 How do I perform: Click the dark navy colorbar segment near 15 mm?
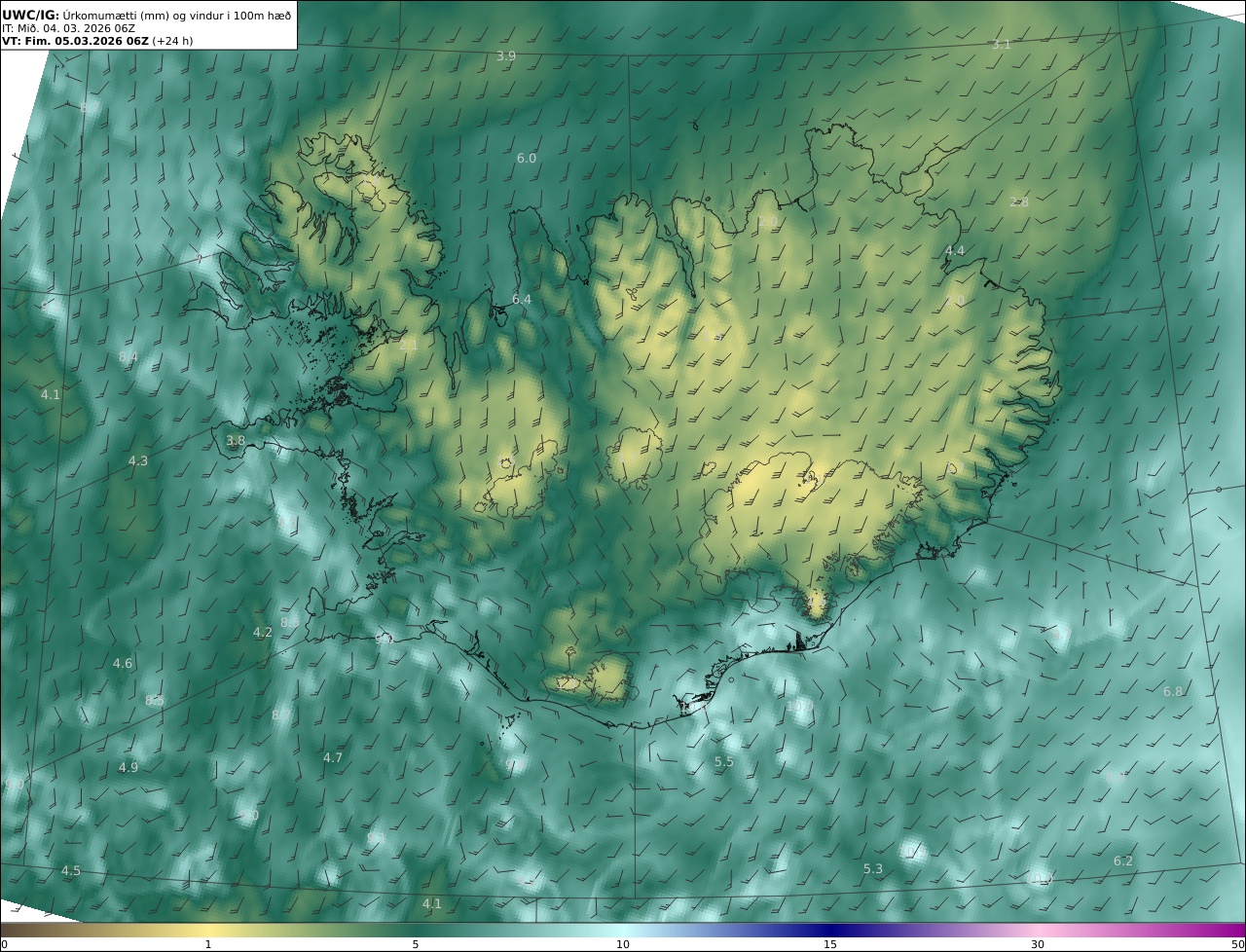click(830, 930)
